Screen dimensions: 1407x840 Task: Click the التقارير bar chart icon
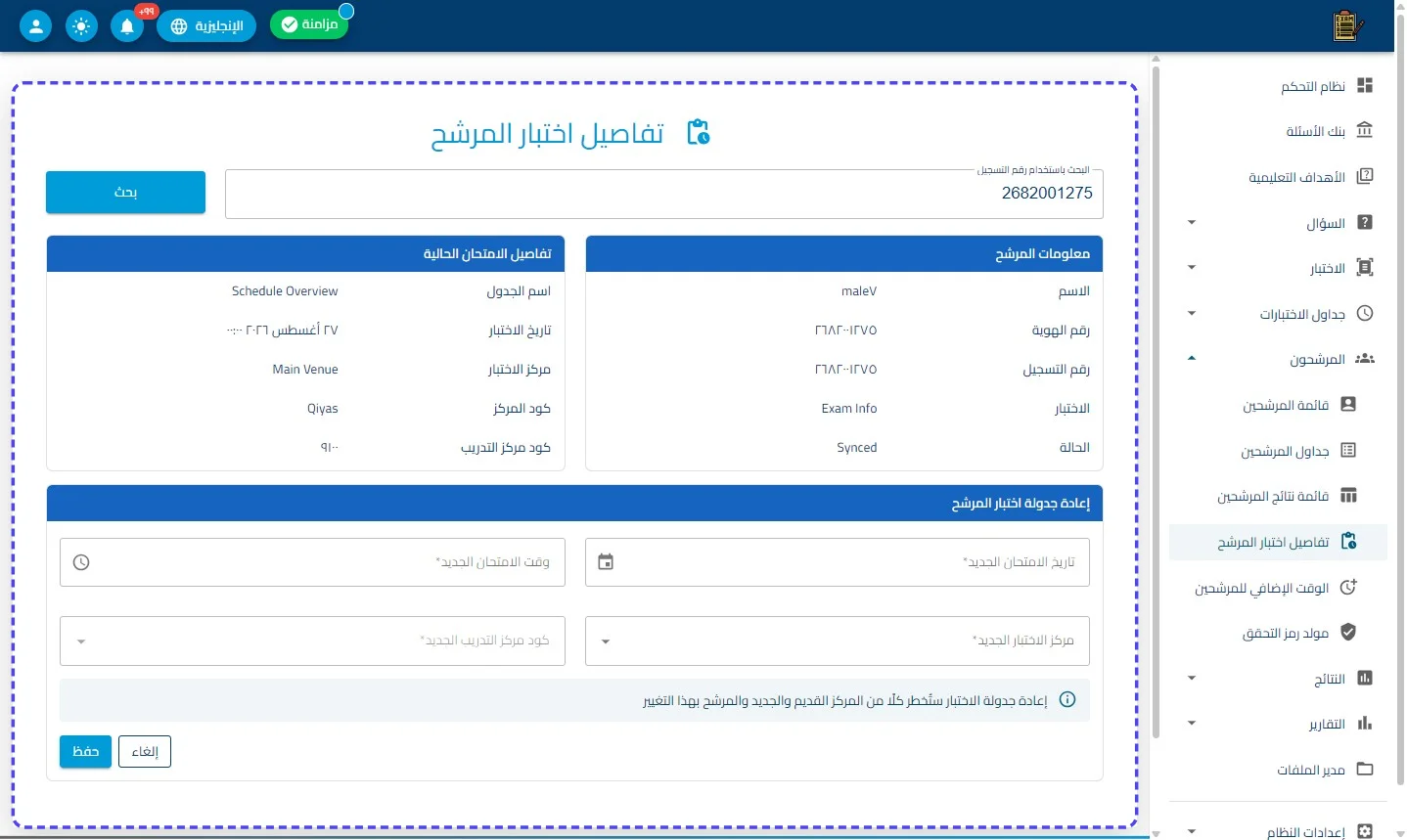pyautogui.click(x=1365, y=724)
